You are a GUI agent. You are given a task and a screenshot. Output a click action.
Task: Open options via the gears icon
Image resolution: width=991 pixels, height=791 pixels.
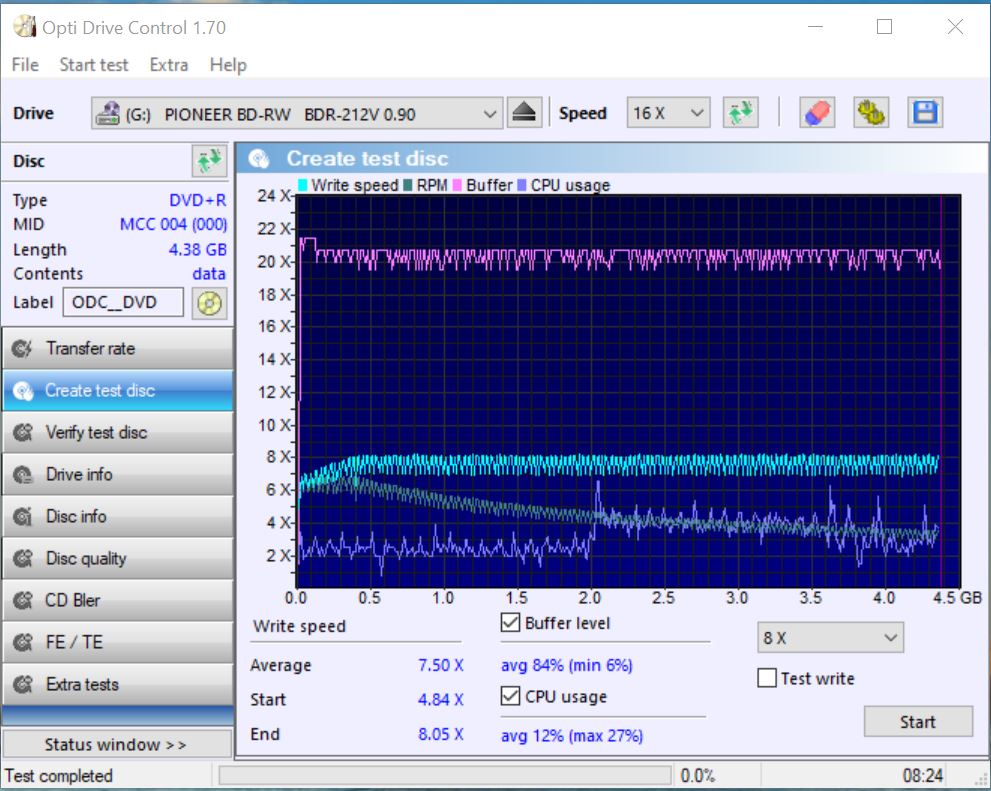click(871, 113)
